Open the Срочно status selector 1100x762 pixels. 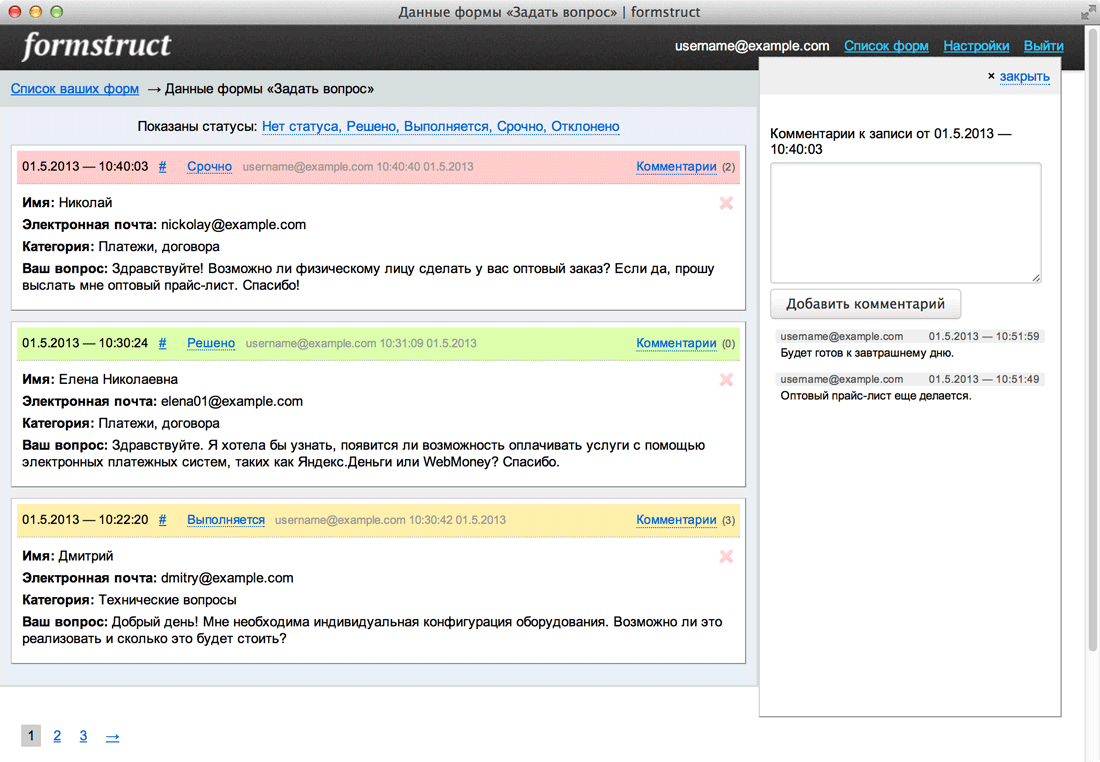click(x=209, y=167)
